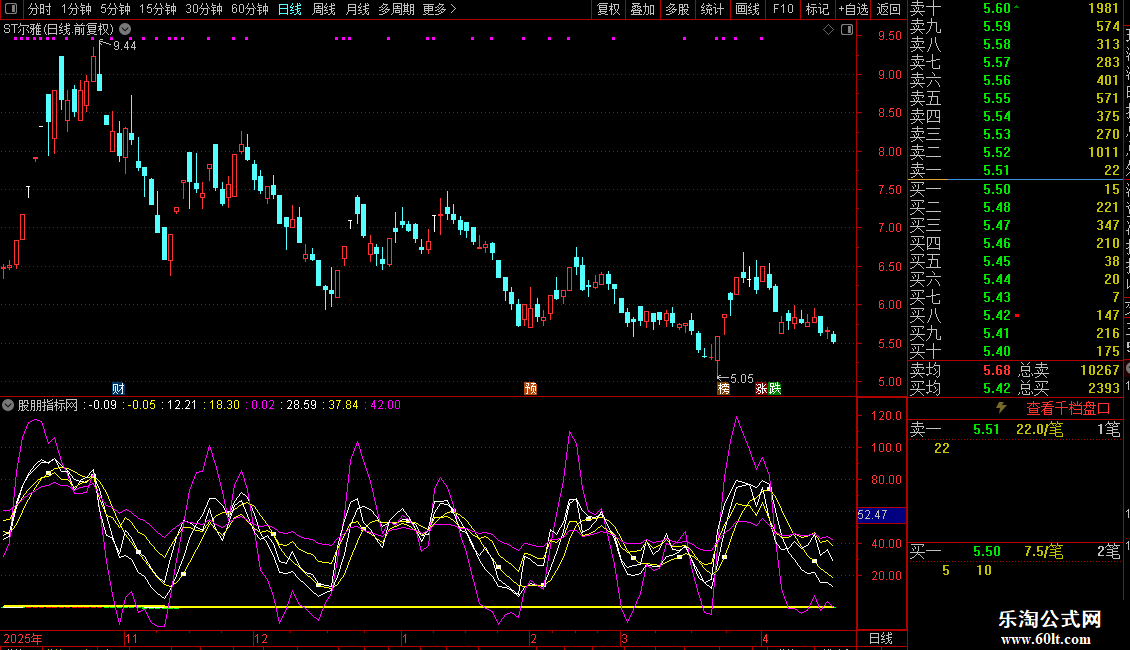Image resolution: width=1130 pixels, height=650 pixels.
Task: Select the 买五 5.45 order row
Action: click(x=1015, y=261)
